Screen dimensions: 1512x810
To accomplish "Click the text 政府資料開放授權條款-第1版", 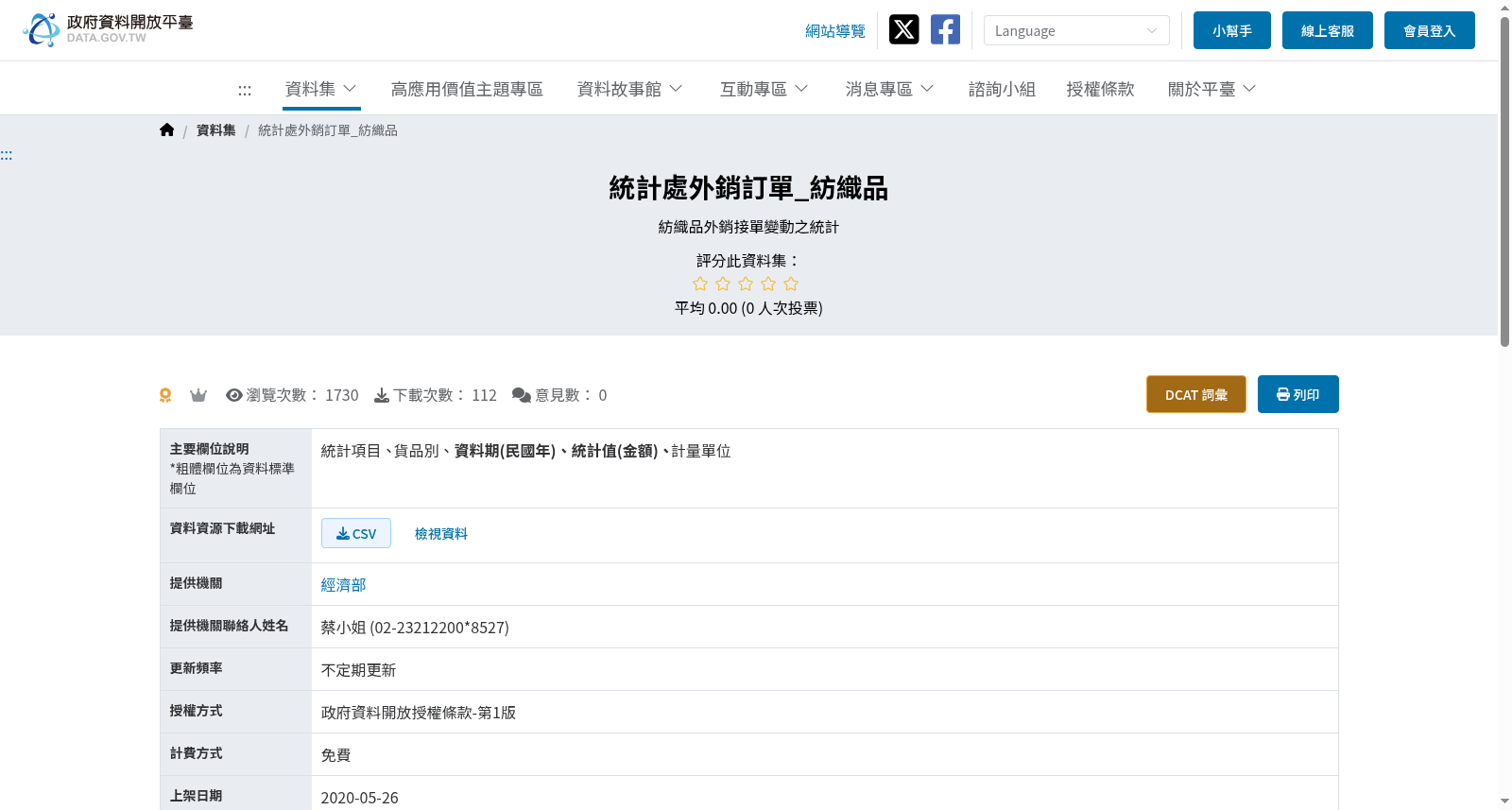I will 419,713.
